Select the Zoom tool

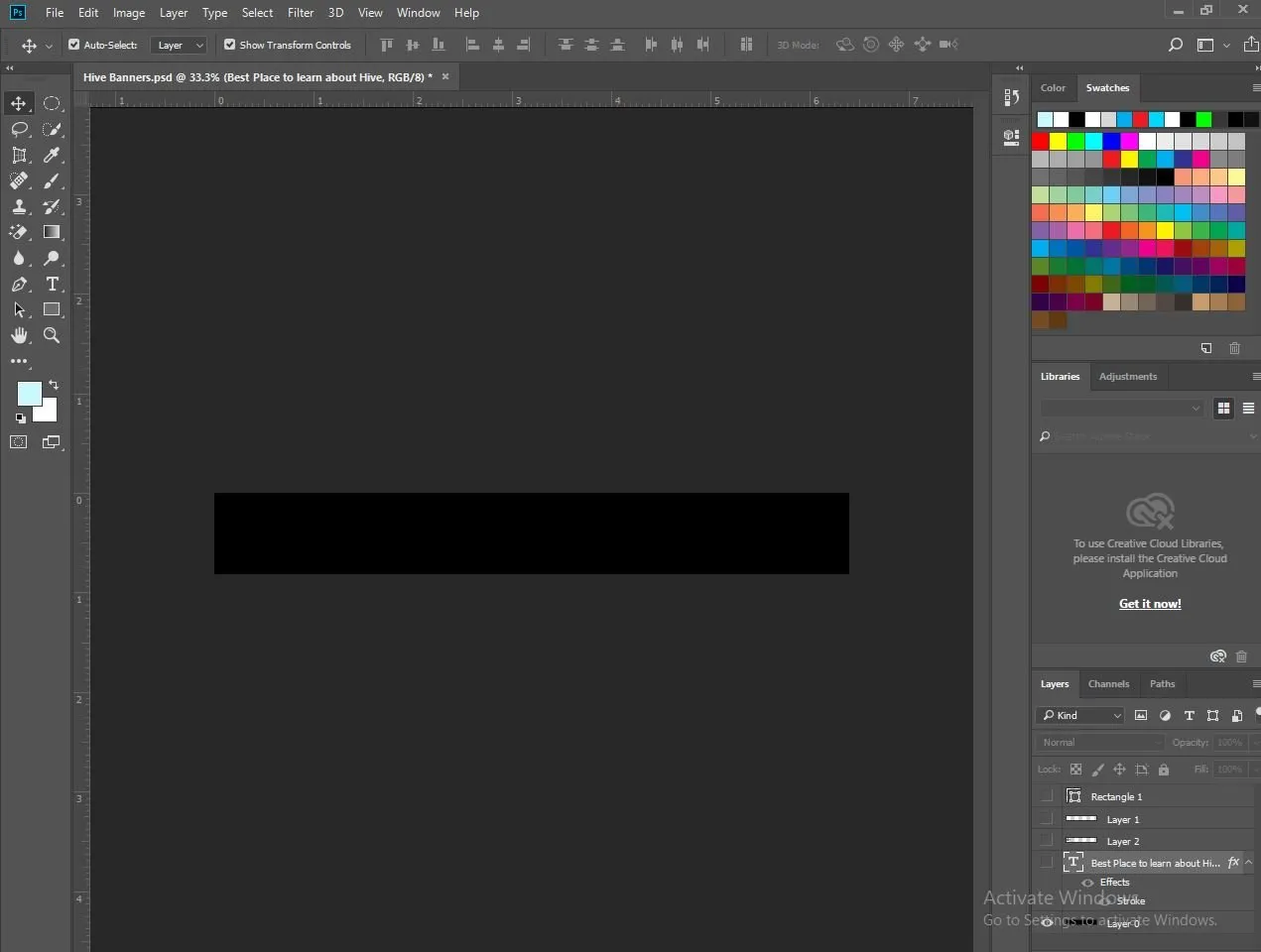[52, 336]
